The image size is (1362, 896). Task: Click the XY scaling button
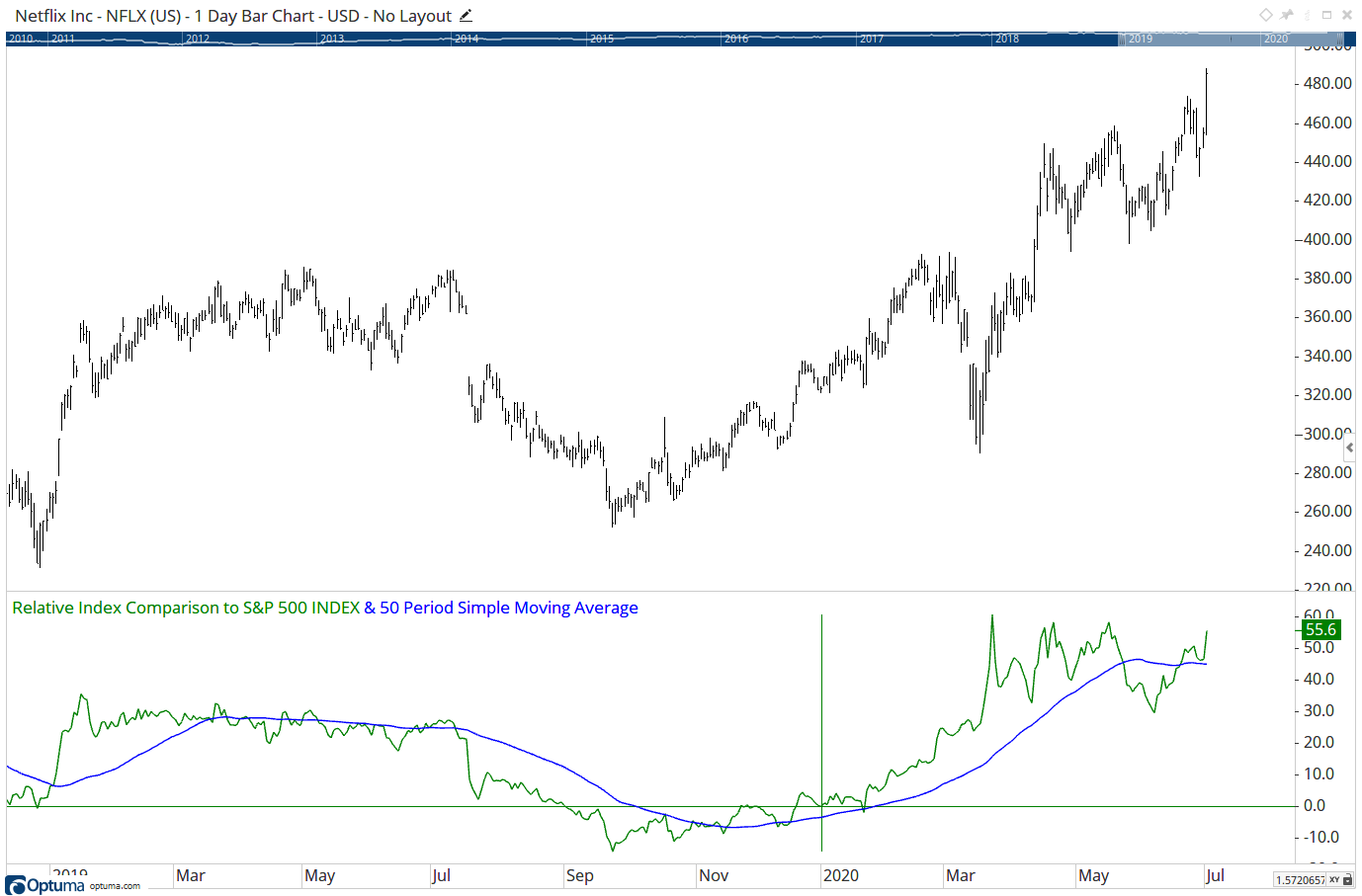pos(1334,879)
